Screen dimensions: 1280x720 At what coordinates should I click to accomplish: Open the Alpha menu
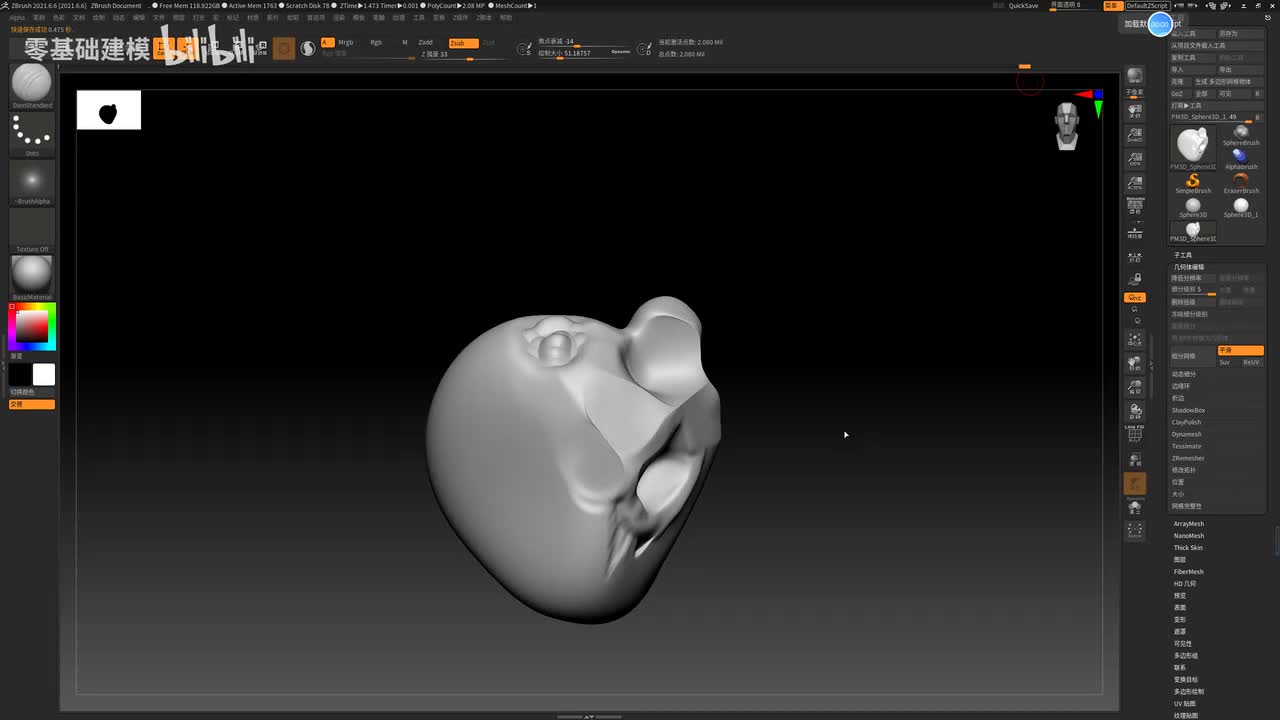[17, 18]
